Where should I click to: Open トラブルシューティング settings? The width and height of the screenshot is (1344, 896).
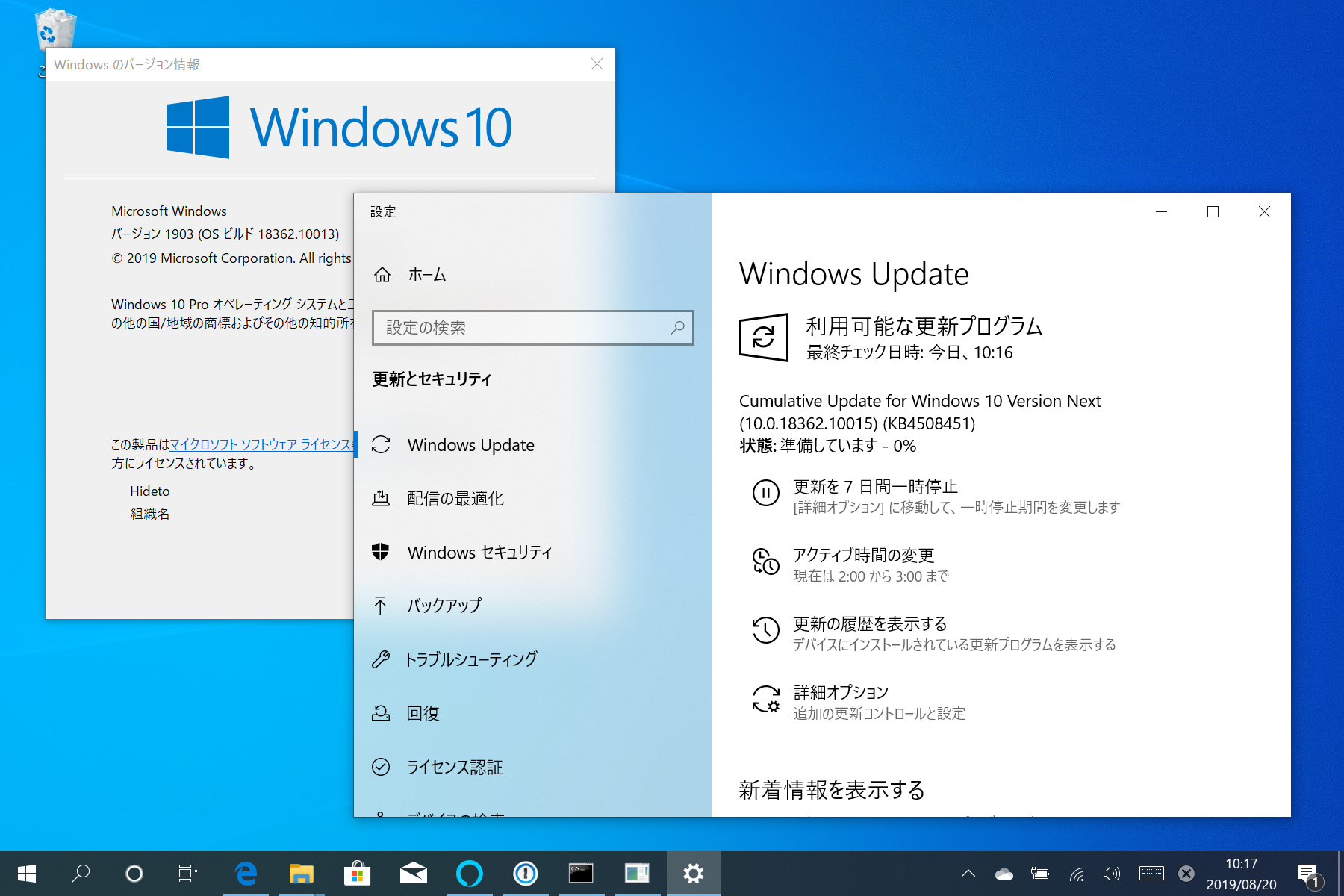point(471,659)
